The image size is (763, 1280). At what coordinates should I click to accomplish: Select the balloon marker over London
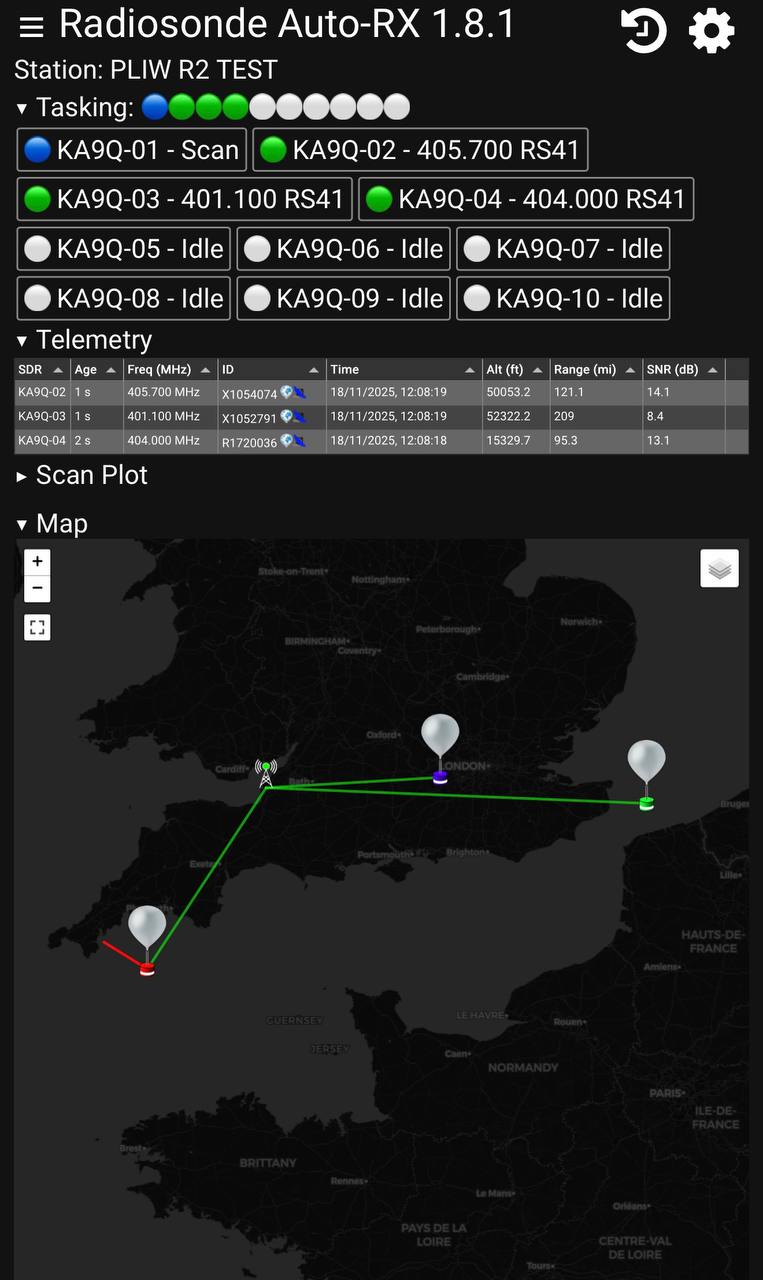click(x=440, y=748)
